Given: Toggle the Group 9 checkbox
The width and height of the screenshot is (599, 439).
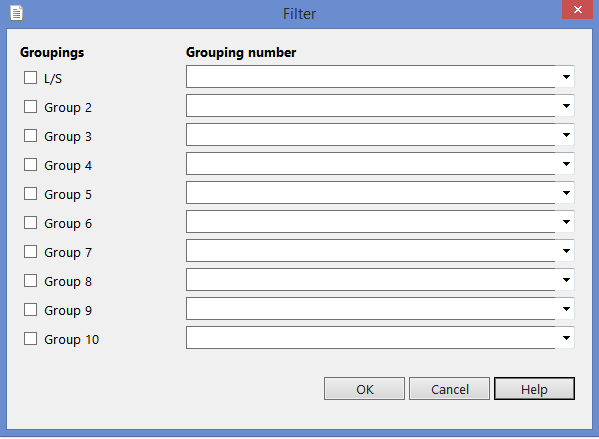Looking at the screenshot, I should [x=31, y=309].
